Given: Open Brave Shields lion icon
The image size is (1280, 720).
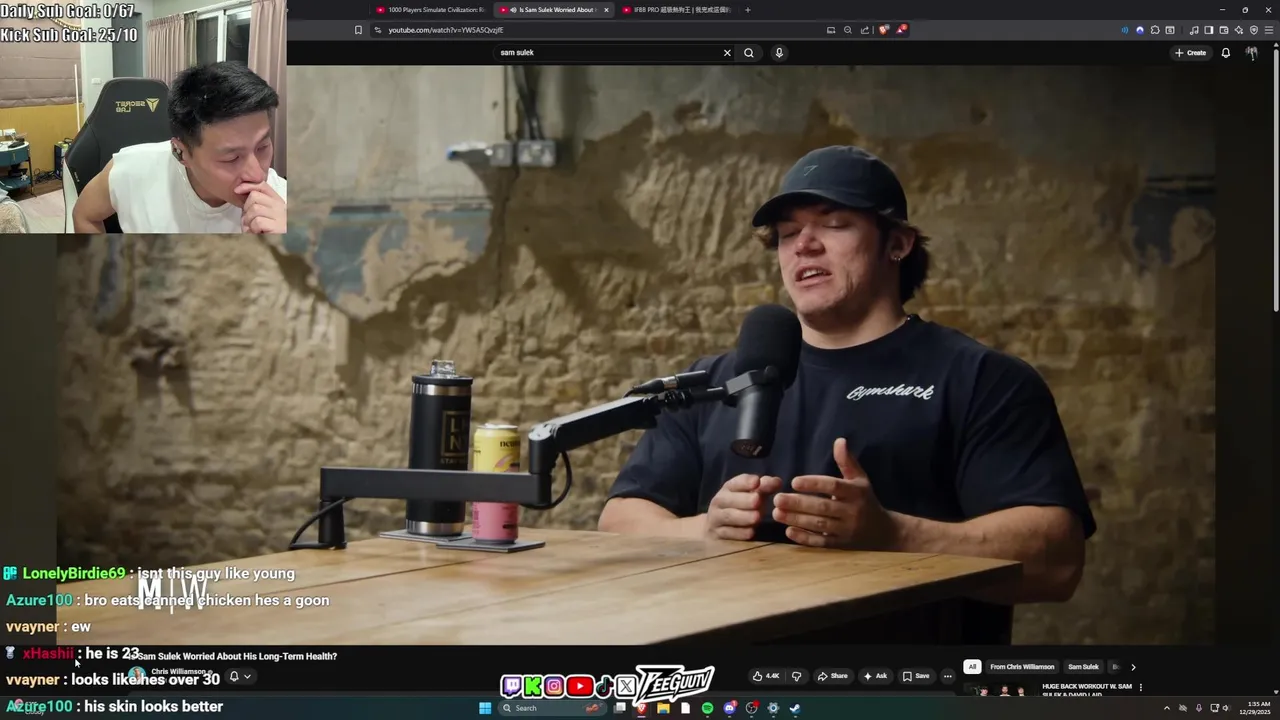Looking at the screenshot, I should [x=883, y=30].
